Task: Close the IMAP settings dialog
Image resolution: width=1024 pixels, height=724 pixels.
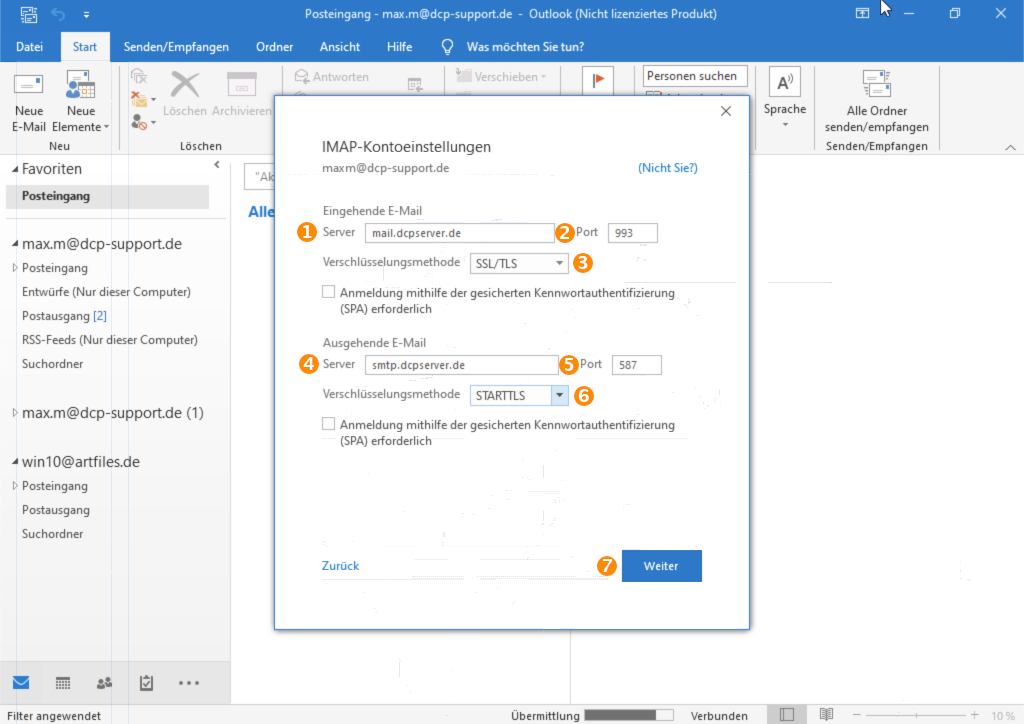Action: pyautogui.click(x=726, y=111)
